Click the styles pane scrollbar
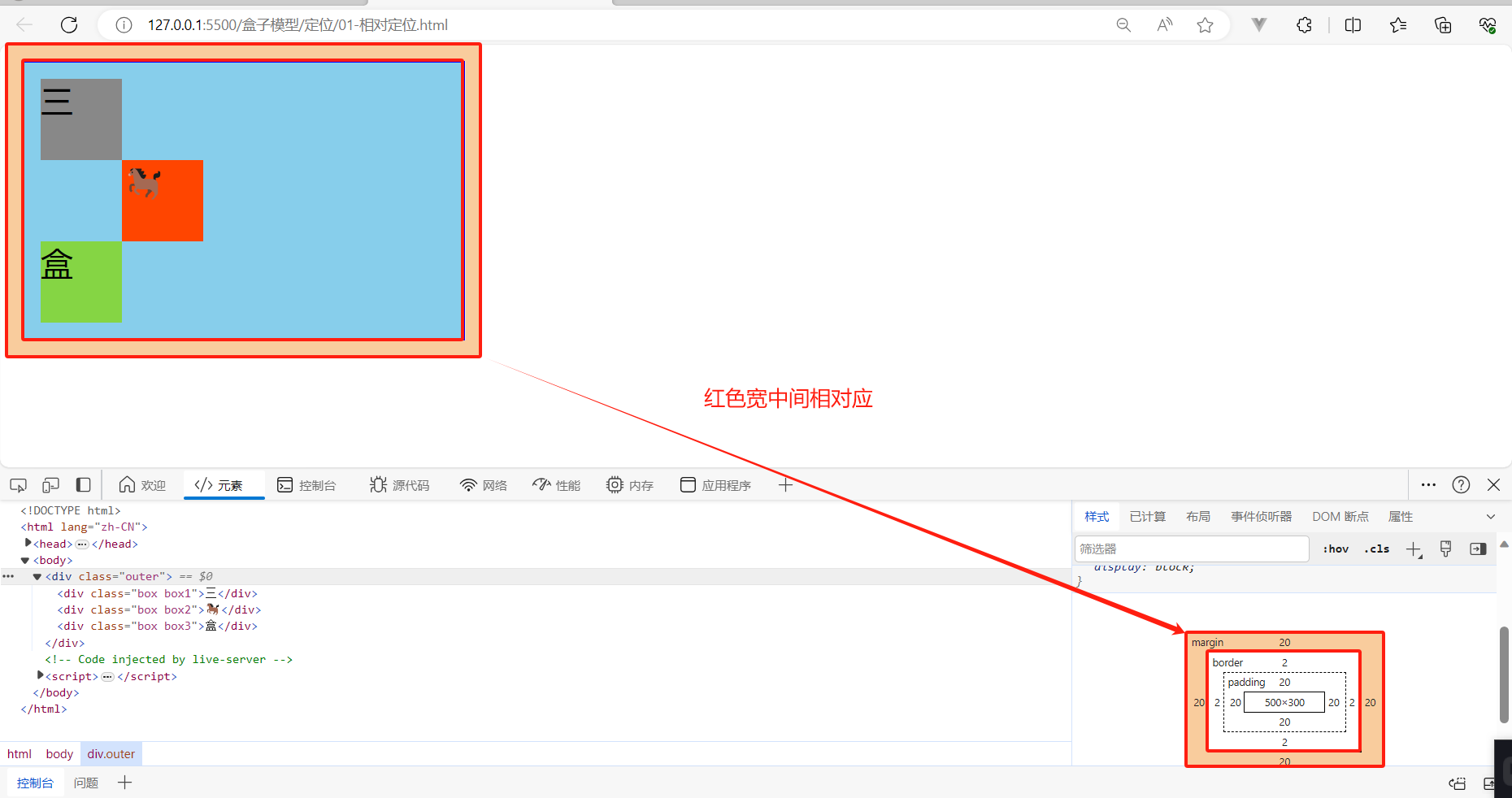Screen dimensions: 1512x798 coord(1504,674)
